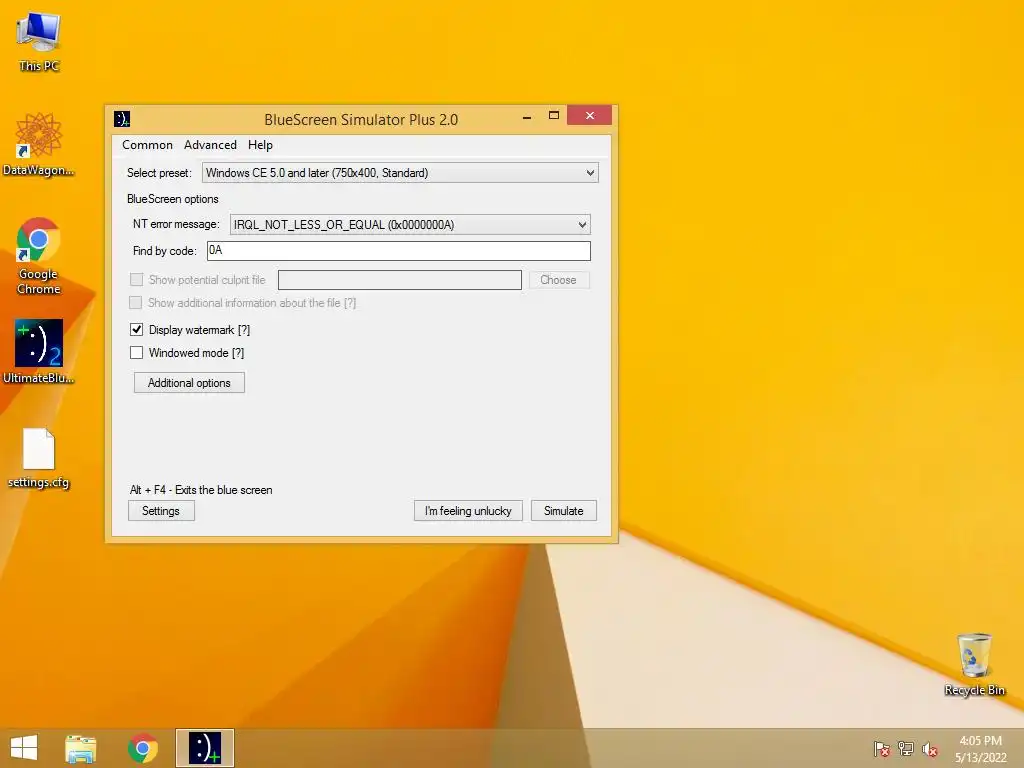Open the Windows Start button

(24, 748)
